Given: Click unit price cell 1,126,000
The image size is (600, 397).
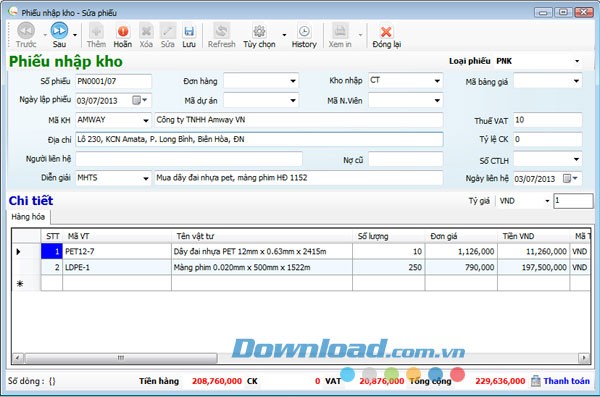Looking at the screenshot, I should tap(461, 252).
